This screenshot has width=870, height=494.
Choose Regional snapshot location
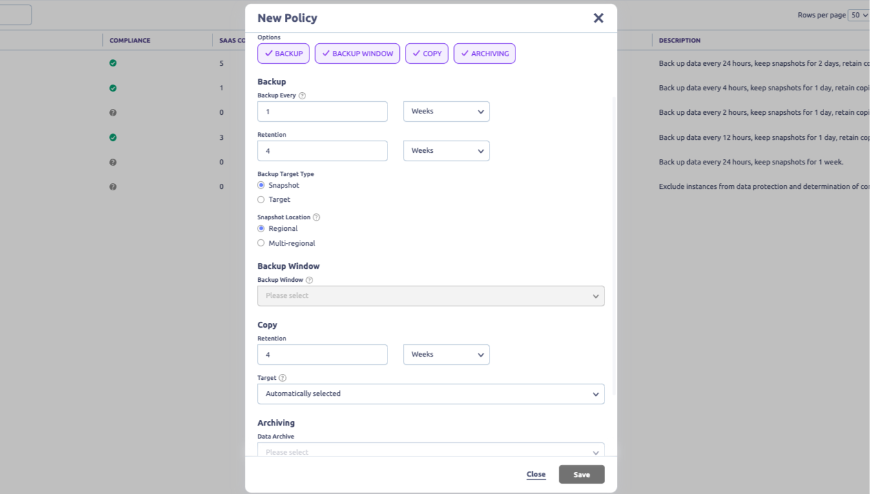[x=262, y=228]
